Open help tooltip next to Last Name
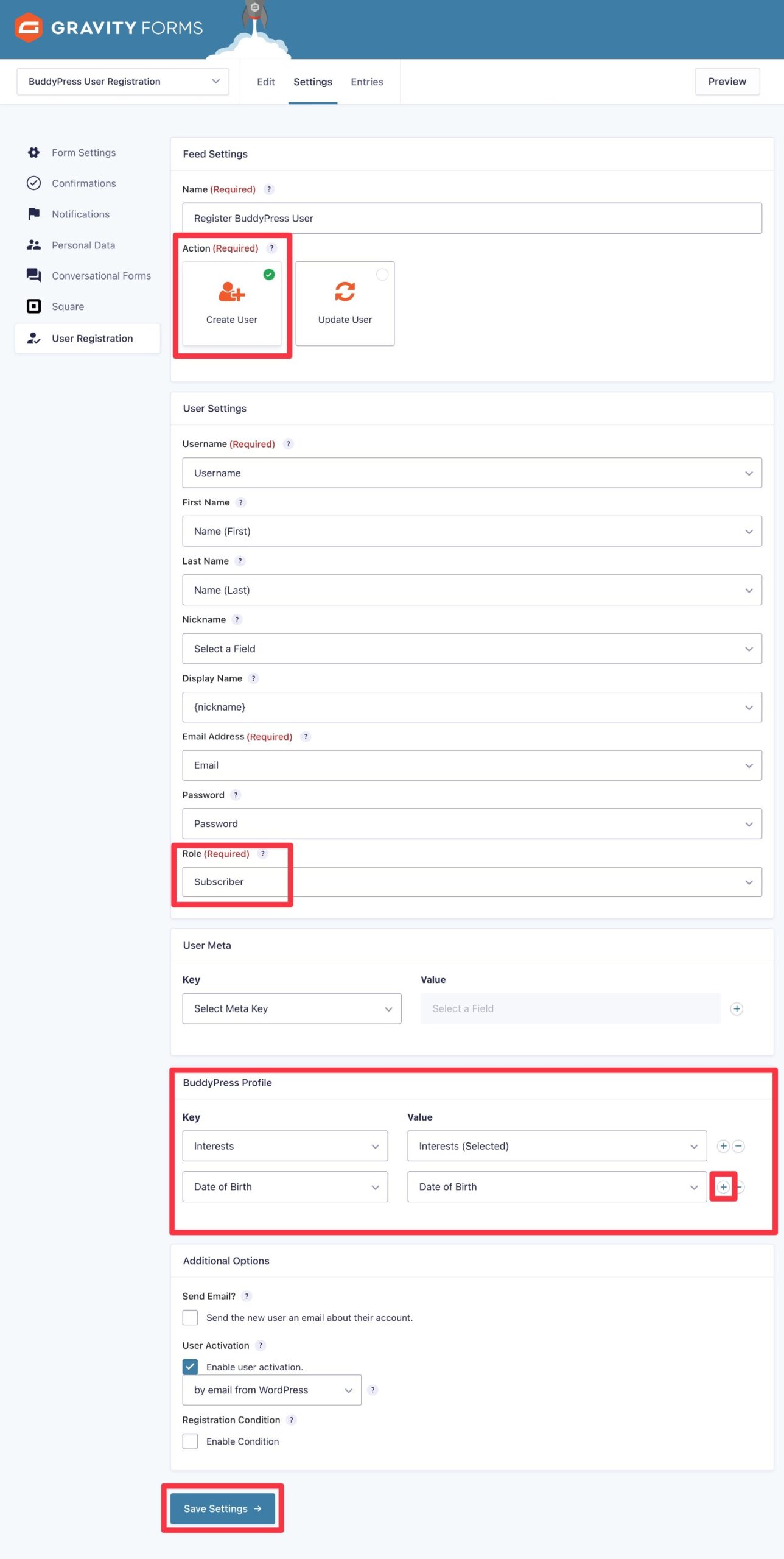The width and height of the screenshot is (784, 1559). [240, 561]
